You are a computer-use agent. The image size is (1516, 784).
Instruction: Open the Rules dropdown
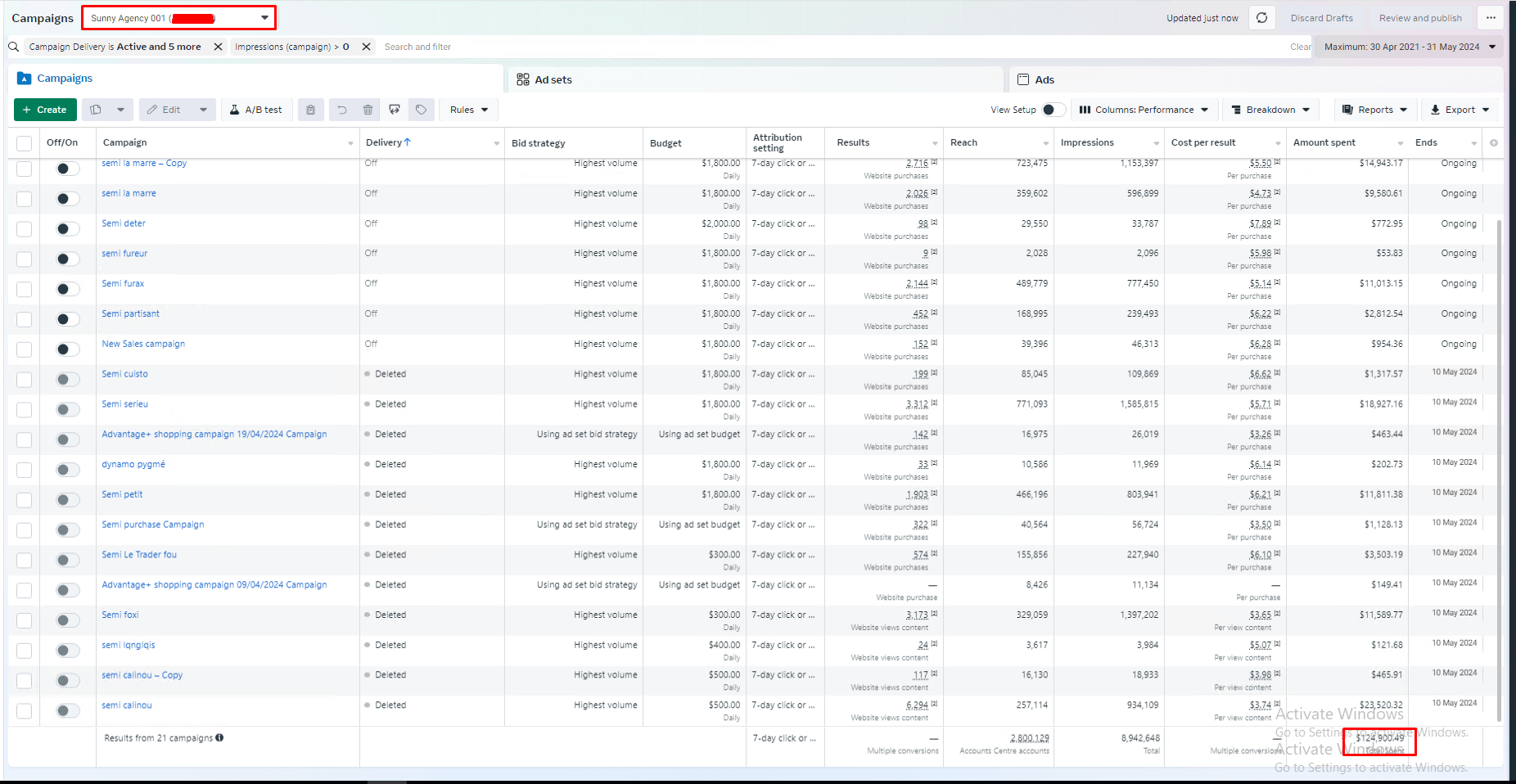tap(469, 110)
